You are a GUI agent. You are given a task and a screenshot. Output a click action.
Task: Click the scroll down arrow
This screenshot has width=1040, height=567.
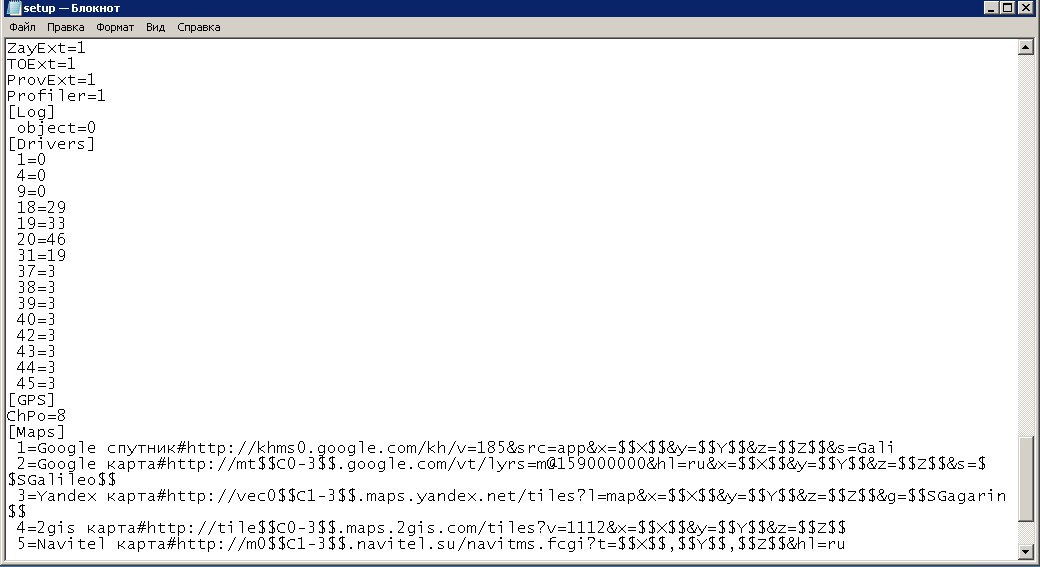[x=1025, y=552]
